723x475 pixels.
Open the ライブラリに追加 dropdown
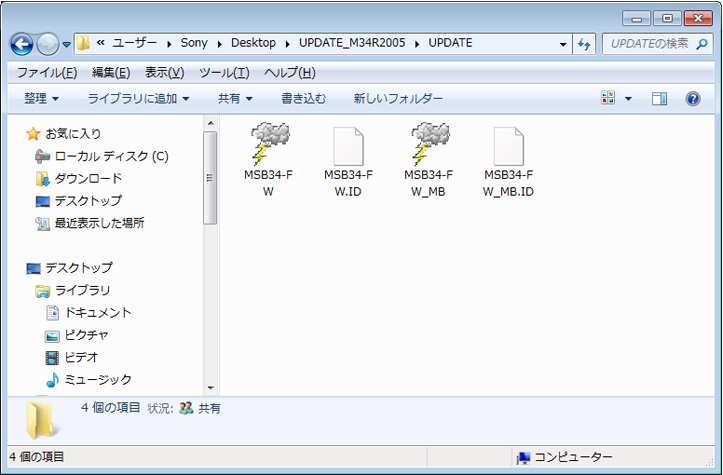[138, 99]
